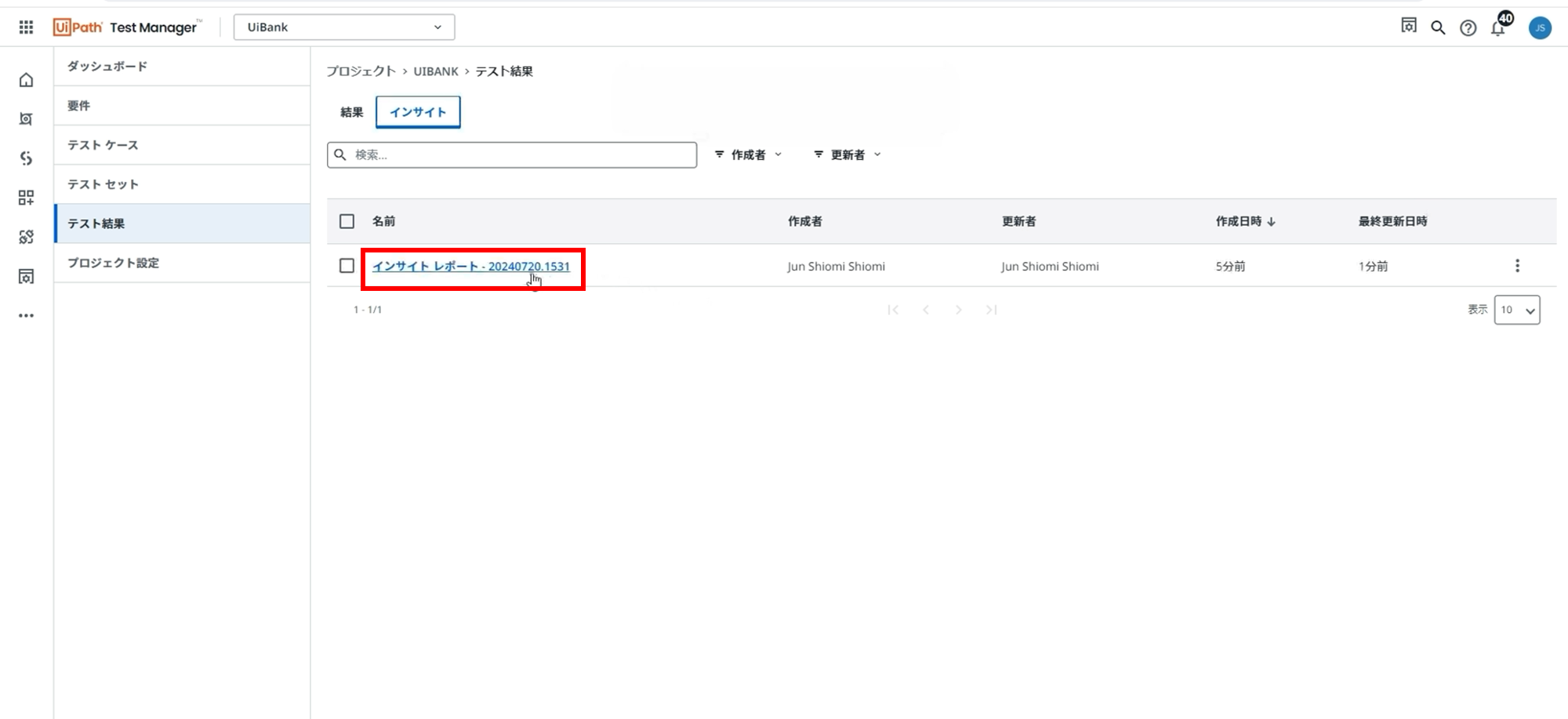Open row actions menu for the insight report

(x=1517, y=266)
